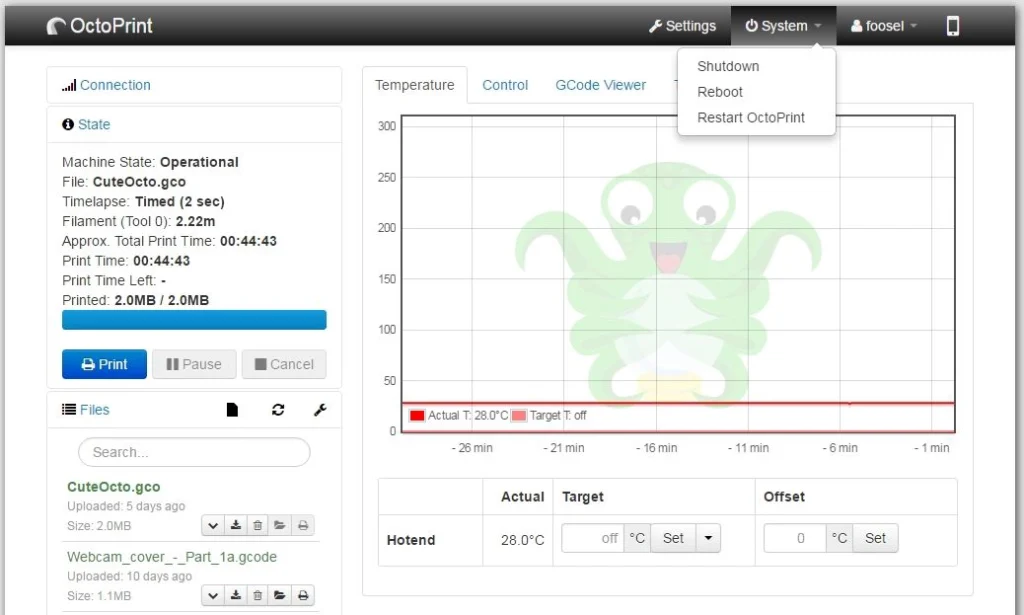
Task: Switch to the Control tab
Action: click(505, 85)
